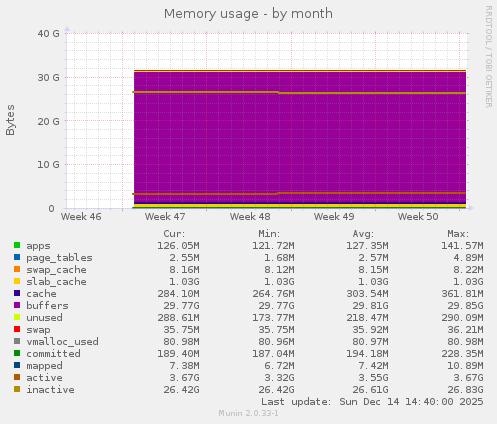Click the 'Last update' timestamp line
The image size is (497, 424).
[372, 402]
